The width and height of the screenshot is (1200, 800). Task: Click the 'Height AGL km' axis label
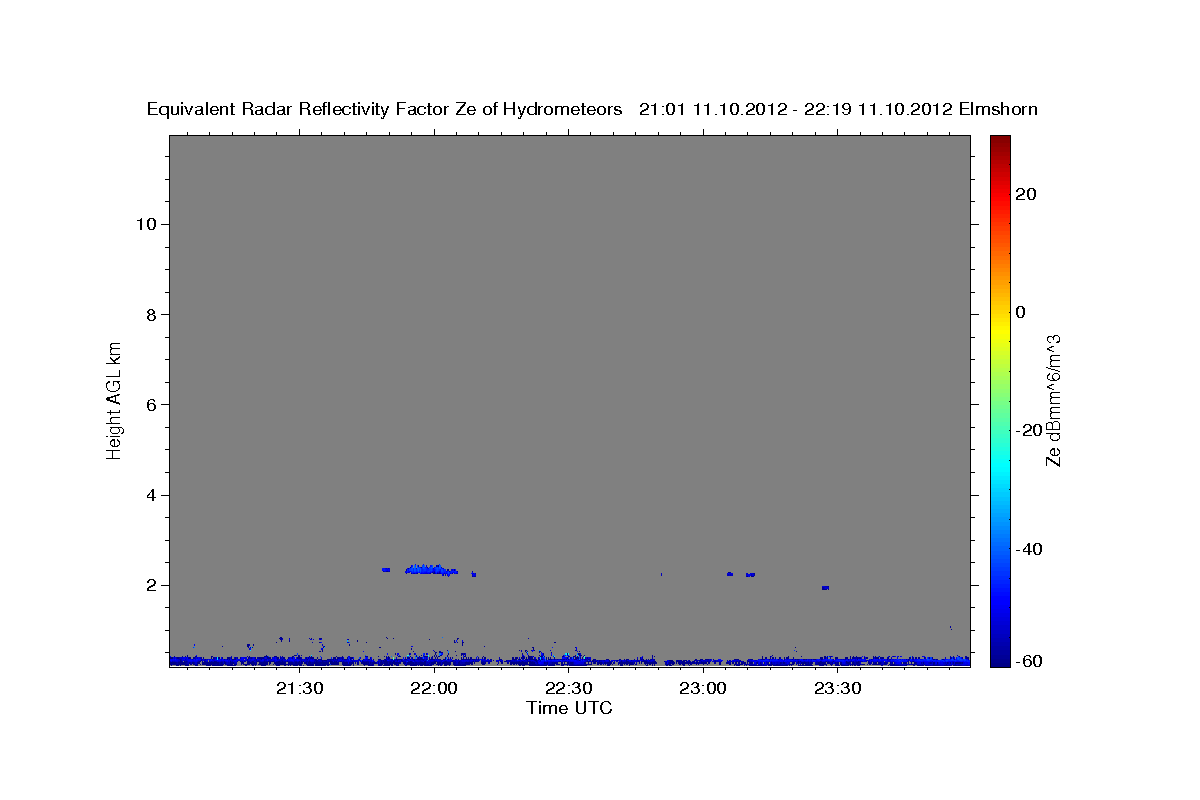click(114, 399)
